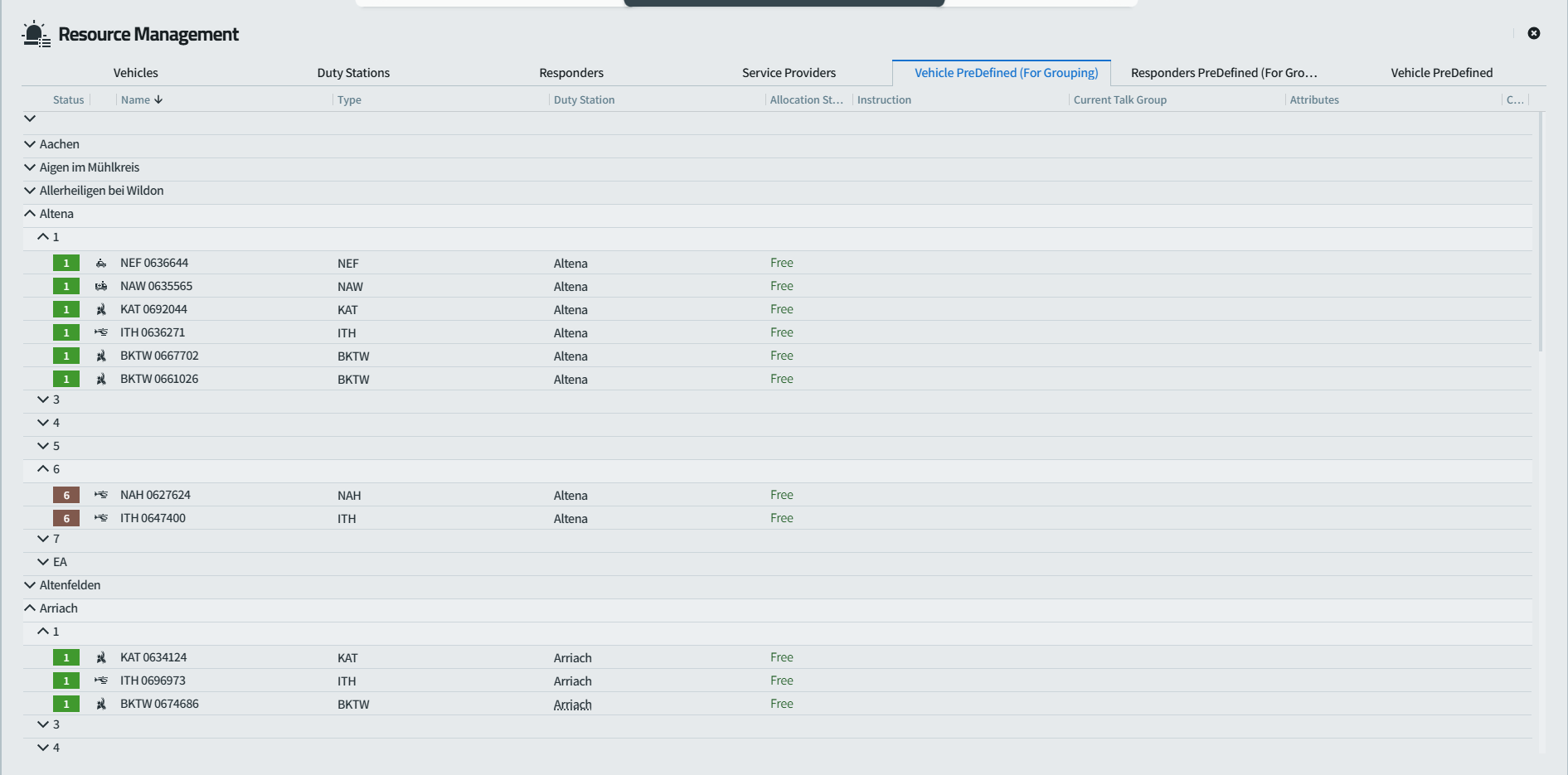
Task: Click the Duty Station column header
Action: (584, 100)
